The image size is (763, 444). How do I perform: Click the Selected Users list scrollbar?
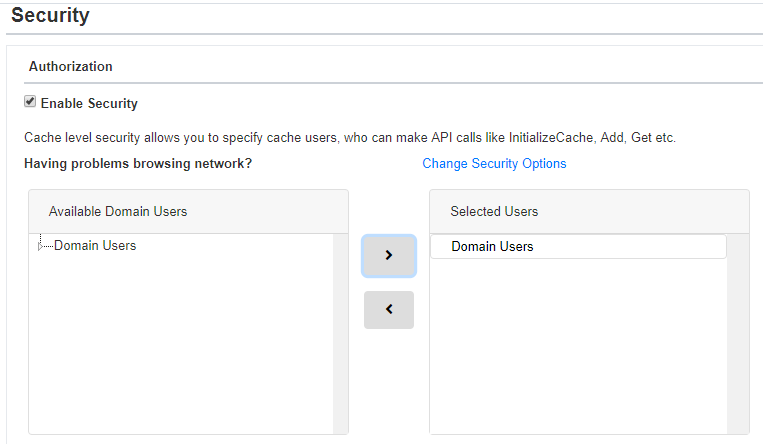pyautogui.click(x=738, y=333)
